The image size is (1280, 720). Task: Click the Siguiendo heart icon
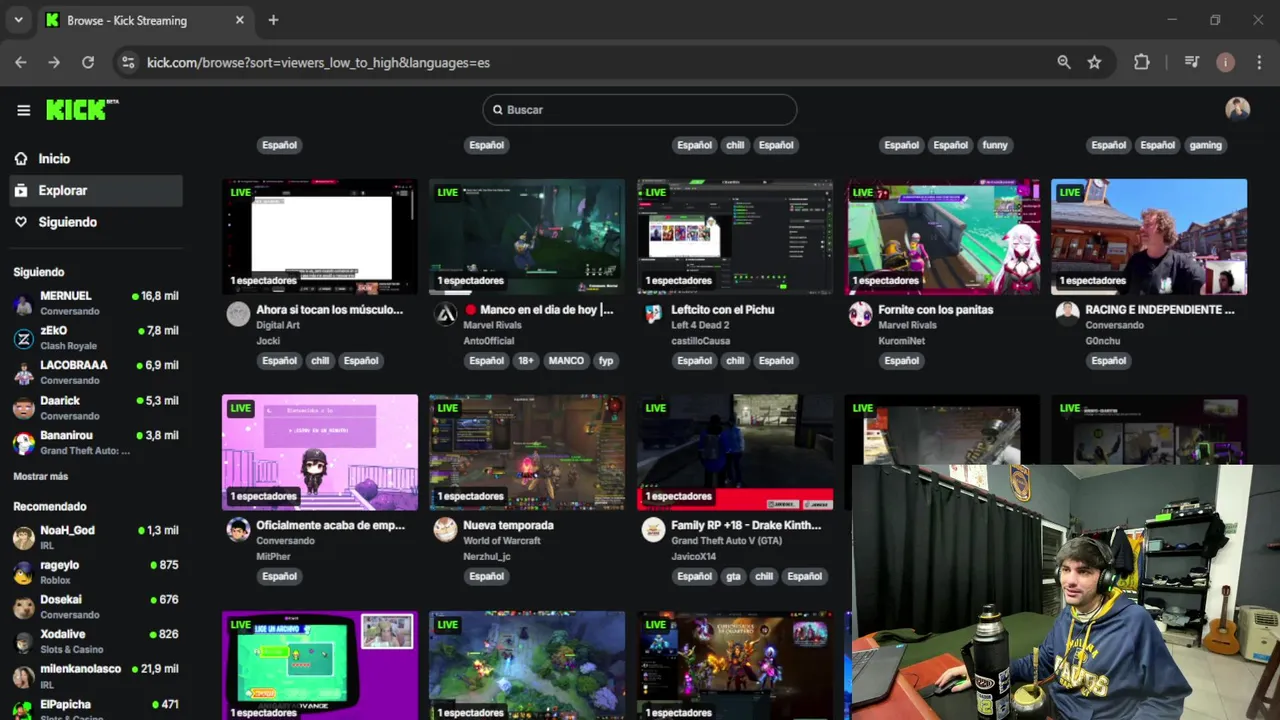point(21,222)
